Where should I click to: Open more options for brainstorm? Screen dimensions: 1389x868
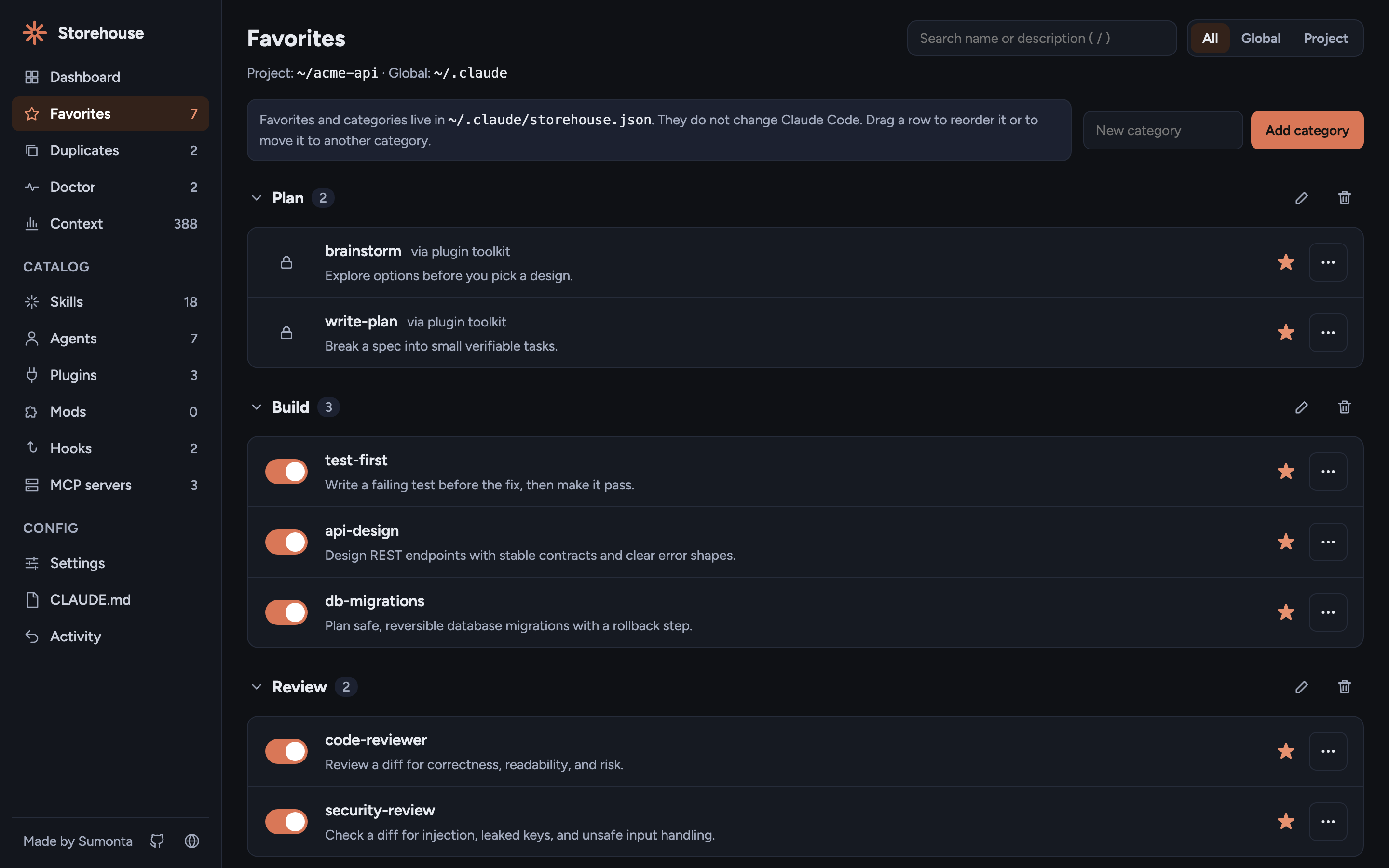(x=1328, y=262)
